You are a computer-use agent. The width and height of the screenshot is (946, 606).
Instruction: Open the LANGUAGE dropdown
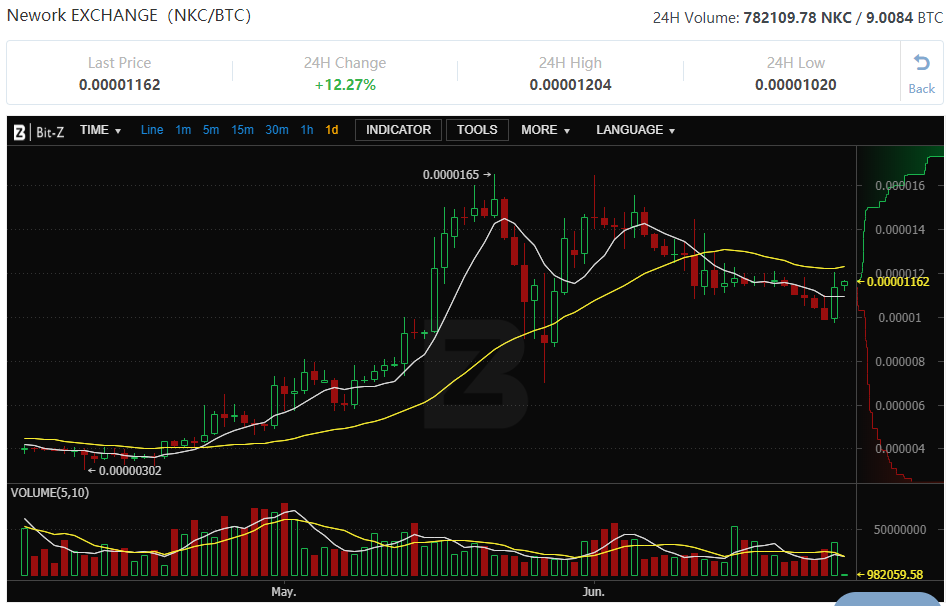(635, 130)
